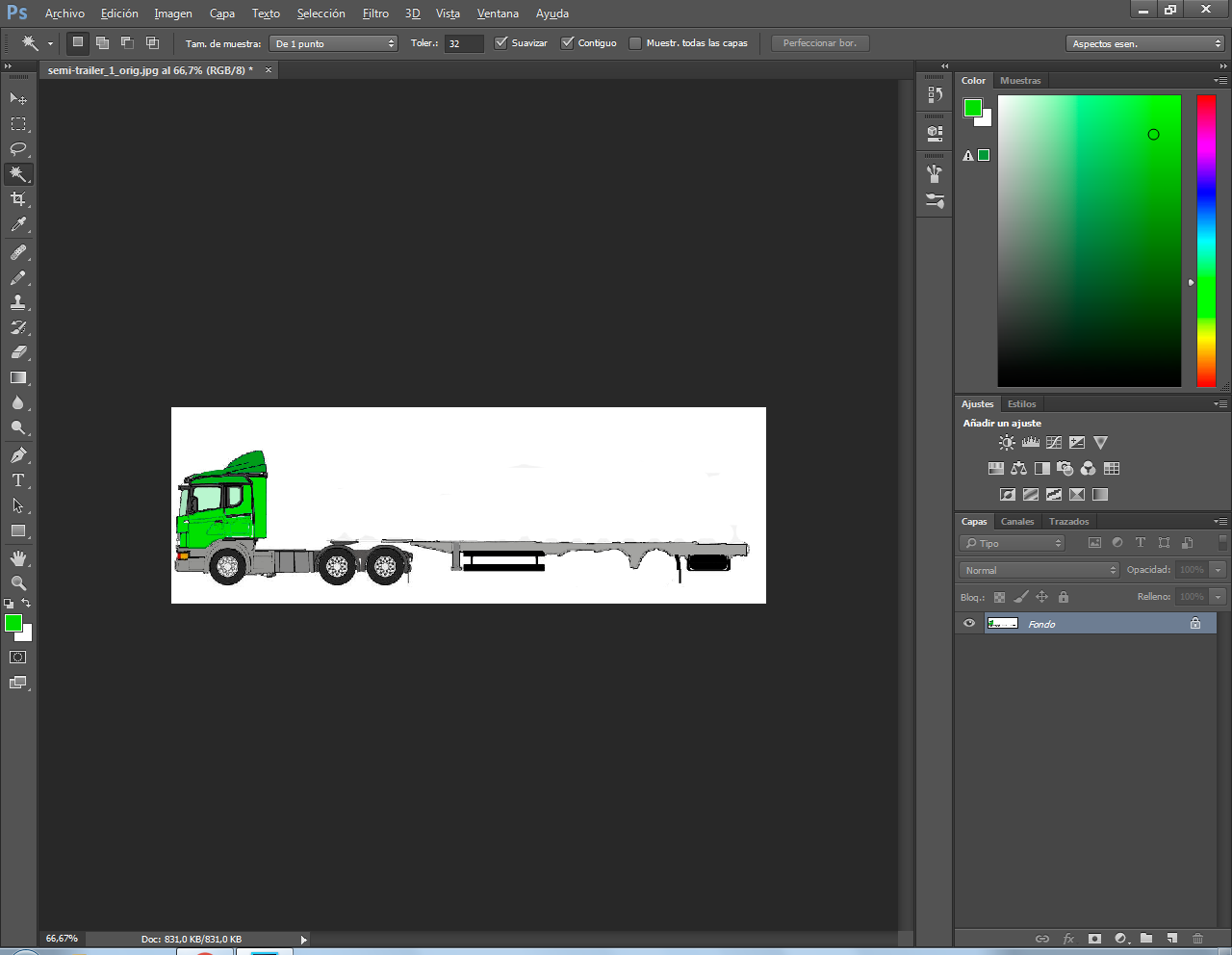The width and height of the screenshot is (1232, 955).
Task: Toggle Quick Mask mode
Action: click(x=18, y=658)
